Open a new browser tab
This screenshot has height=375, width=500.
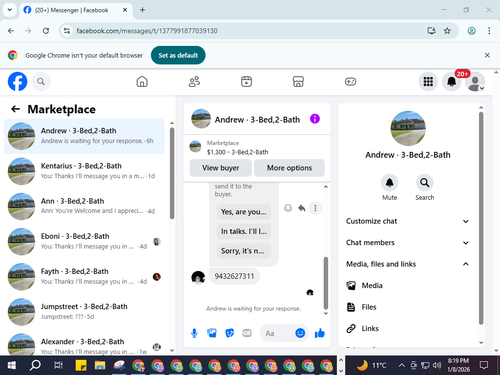click(x=142, y=10)
